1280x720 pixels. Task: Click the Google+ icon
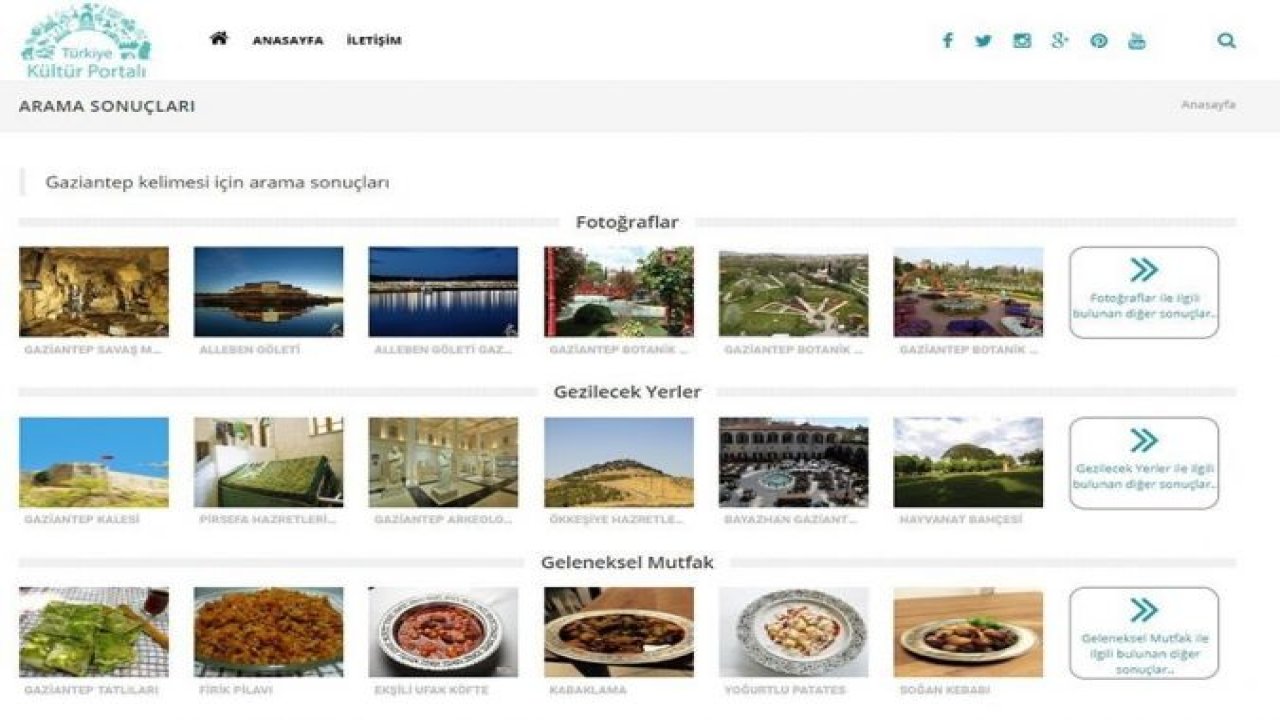click(1060, 41)
